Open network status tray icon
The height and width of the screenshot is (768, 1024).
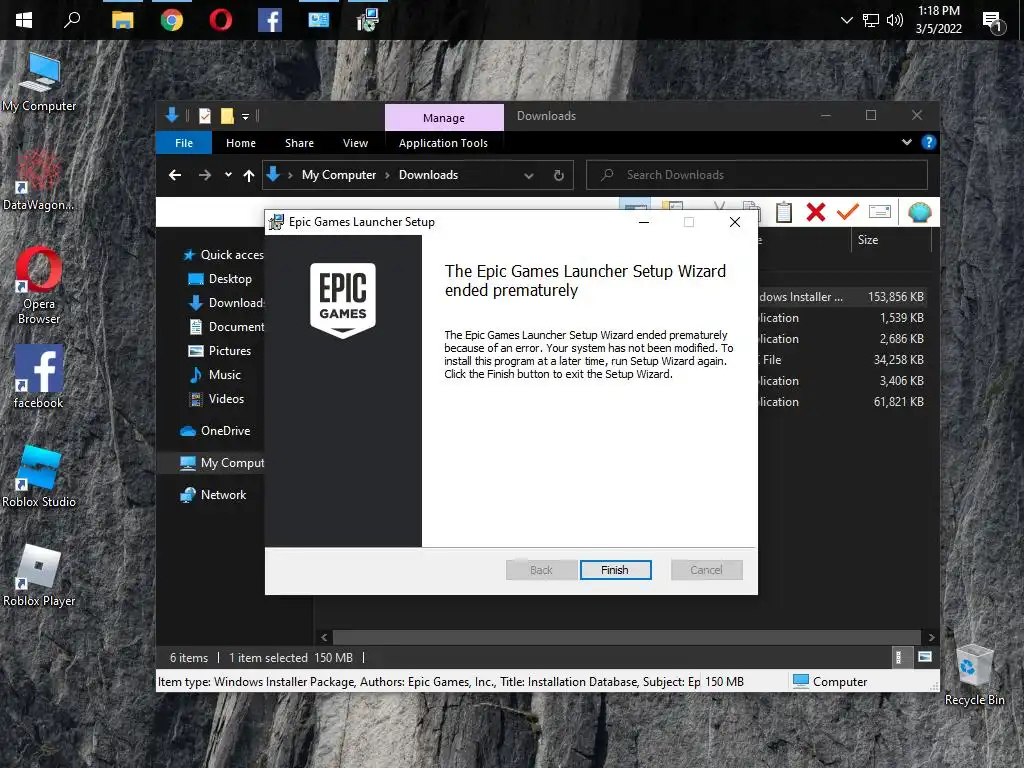point(871,20)
